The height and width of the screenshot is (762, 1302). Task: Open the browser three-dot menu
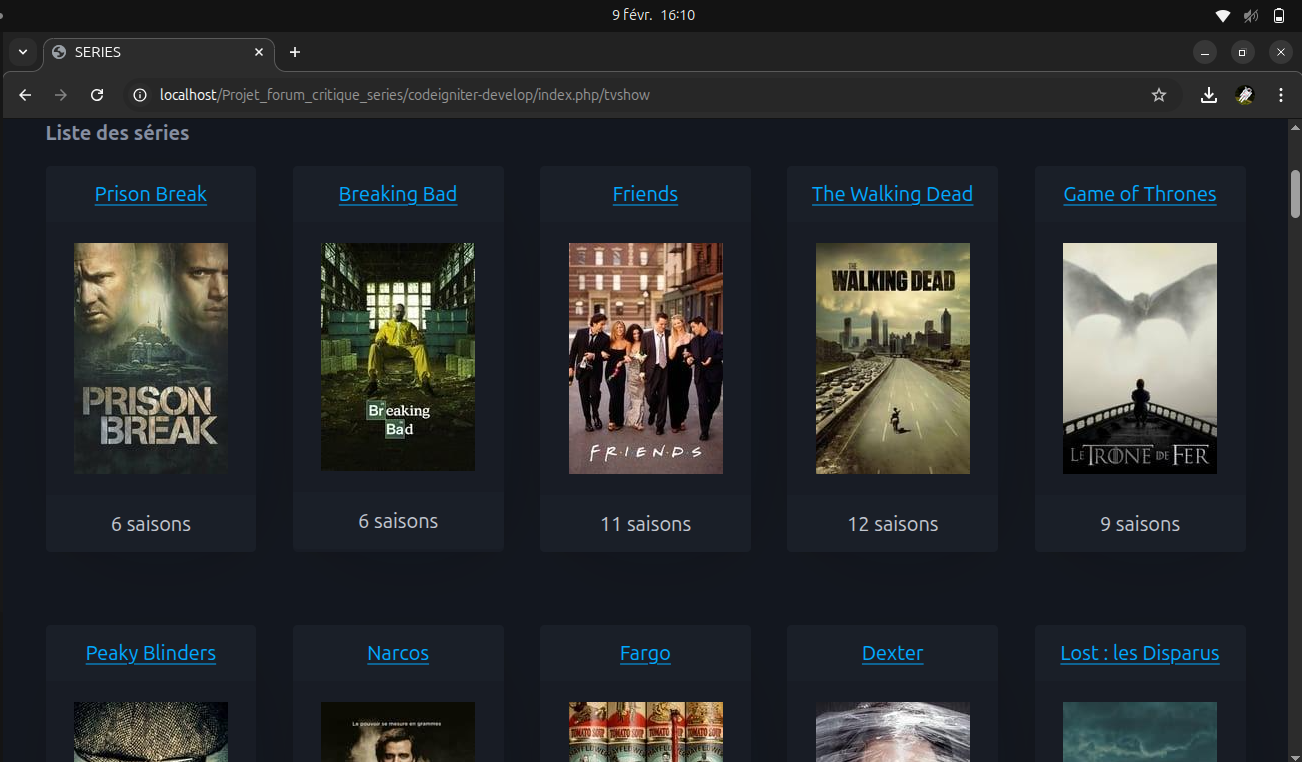pyautogui.click(x=1280, y=95)
